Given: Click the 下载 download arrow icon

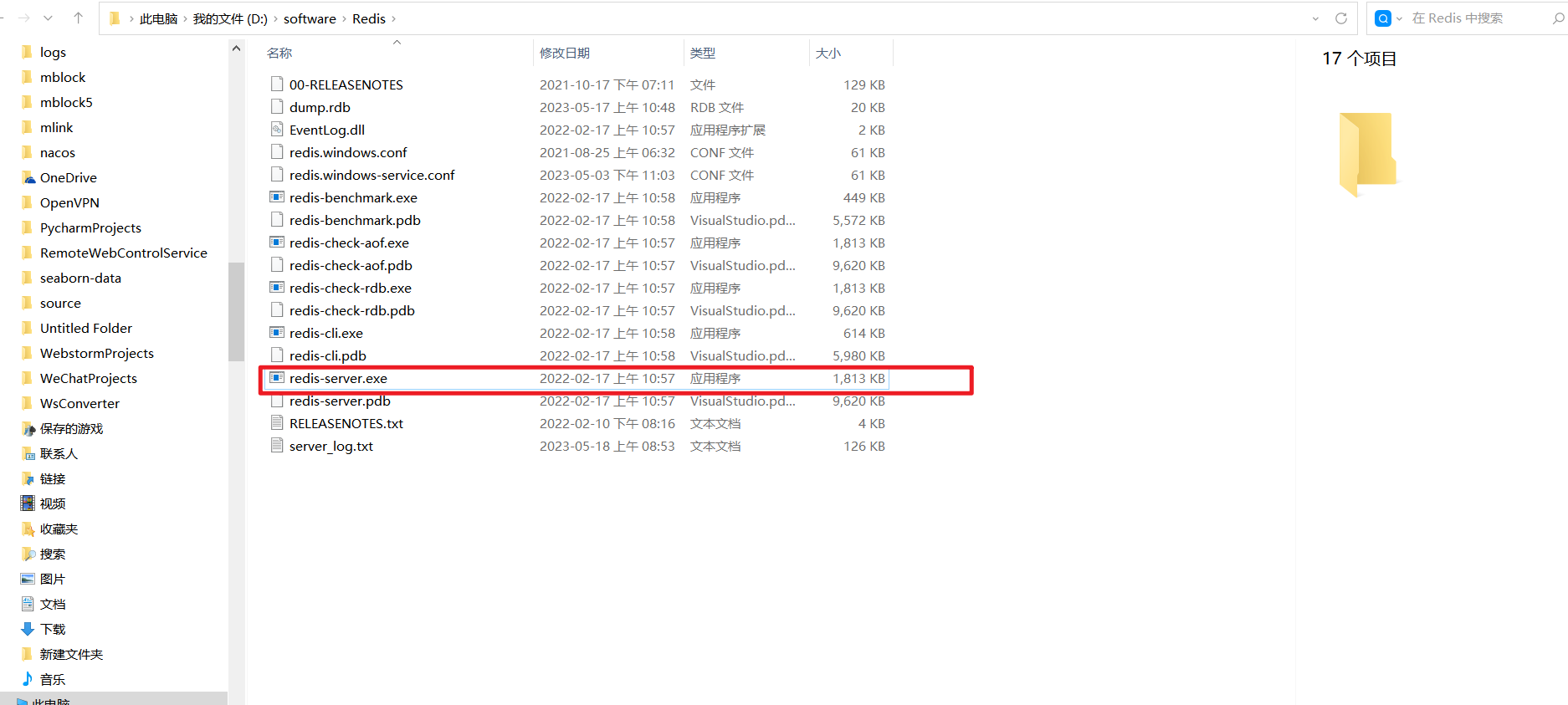Looking at the screenshot, I should tap(28, 629).
